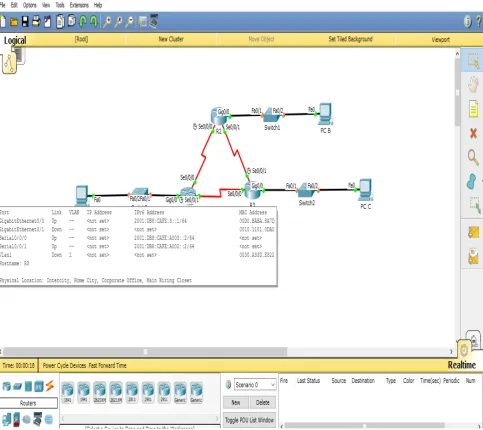483x430 pixels.
Task: Click router R2 in the topology
Action: coord(219,116)
